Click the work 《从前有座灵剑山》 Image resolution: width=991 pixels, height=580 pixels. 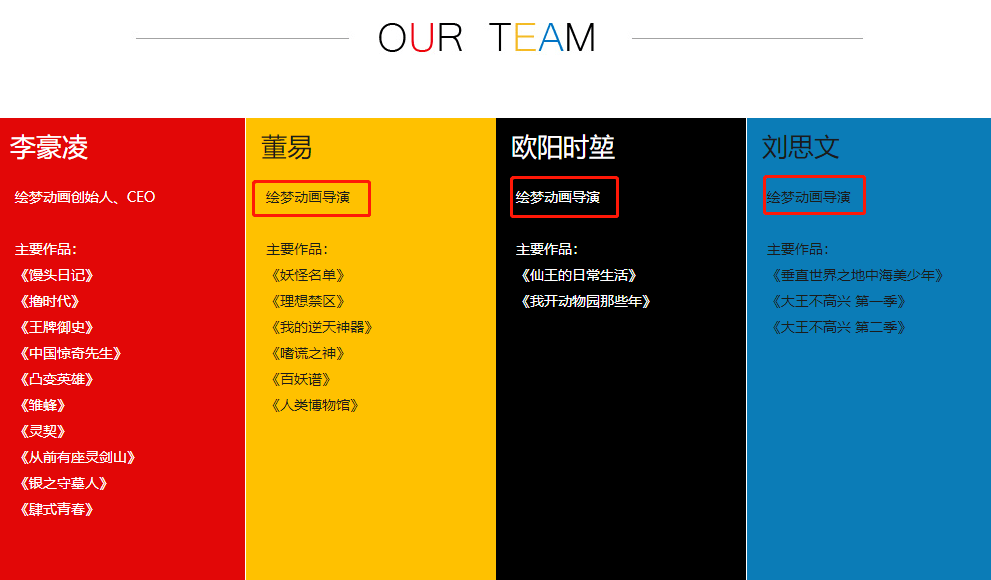pyautogui.click(x=78, y=457)
